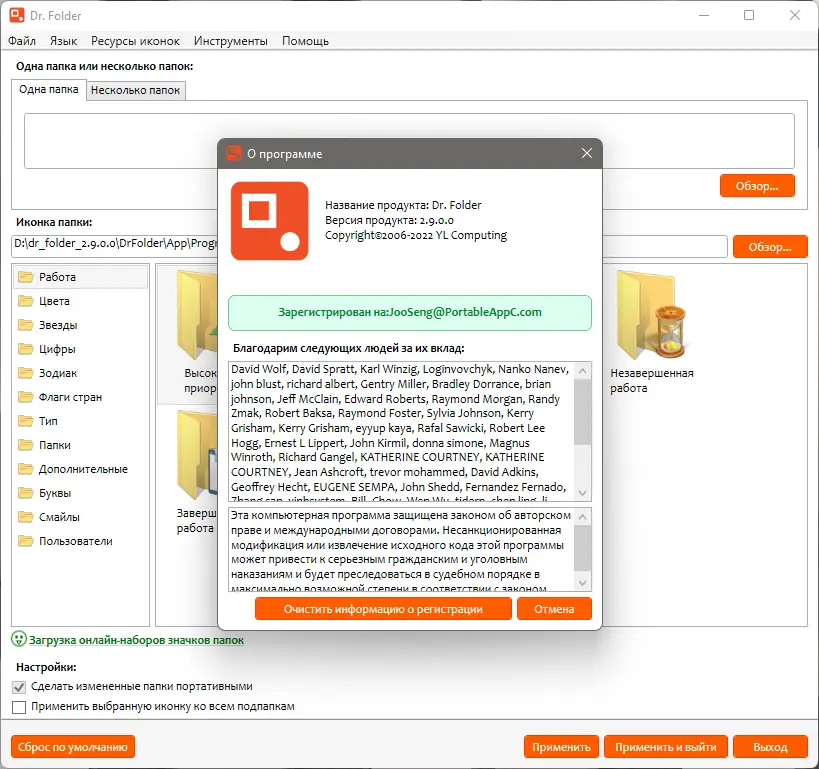The height and width of the screenshot is (769, 819).
Task: Click the Copyright©2006-2022 YL Computing text
Action: pyautogui.click(x=416, y=236)
